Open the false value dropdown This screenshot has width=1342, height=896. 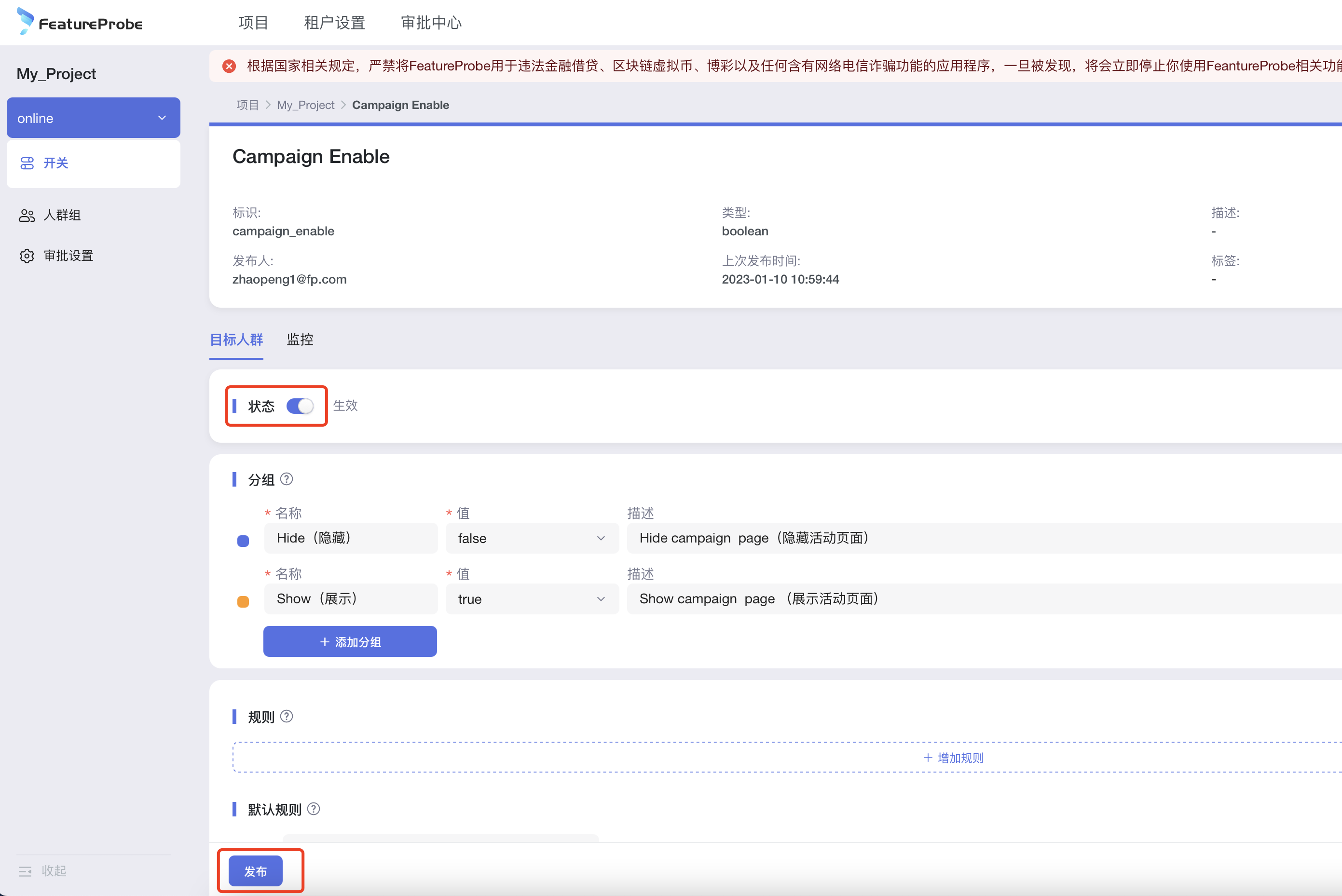click(532, 538)
